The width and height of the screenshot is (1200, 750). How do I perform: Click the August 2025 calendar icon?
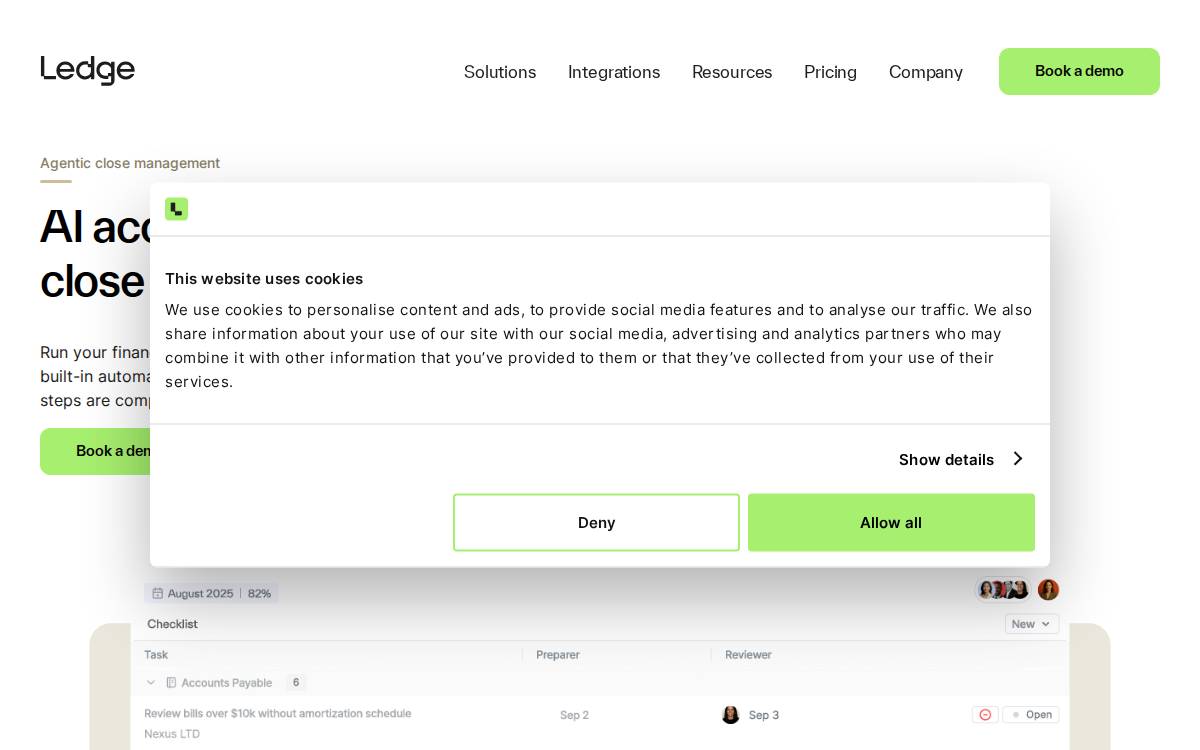coord(158,593)
